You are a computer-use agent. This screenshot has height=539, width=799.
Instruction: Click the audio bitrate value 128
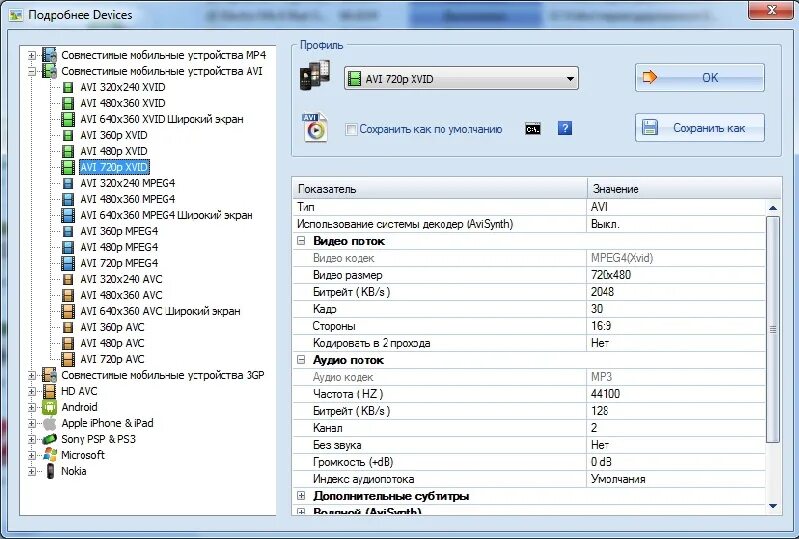(x=599, y=411)
